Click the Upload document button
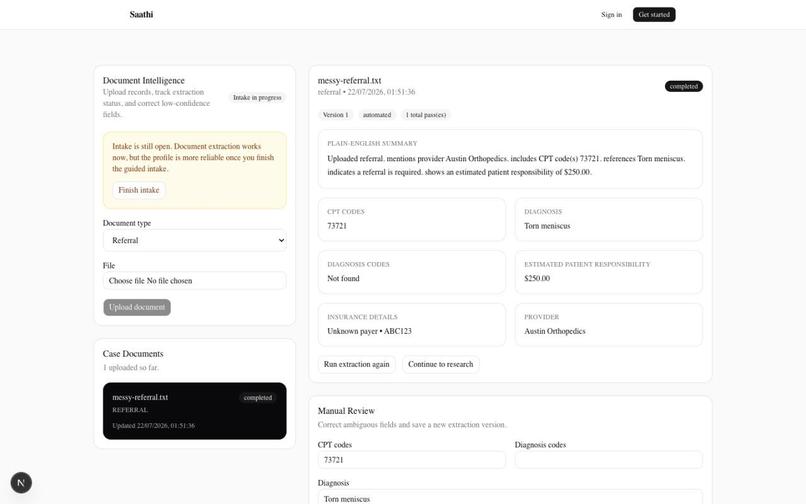The width and height of the screenshot is (806, 504). click(137, 307)
